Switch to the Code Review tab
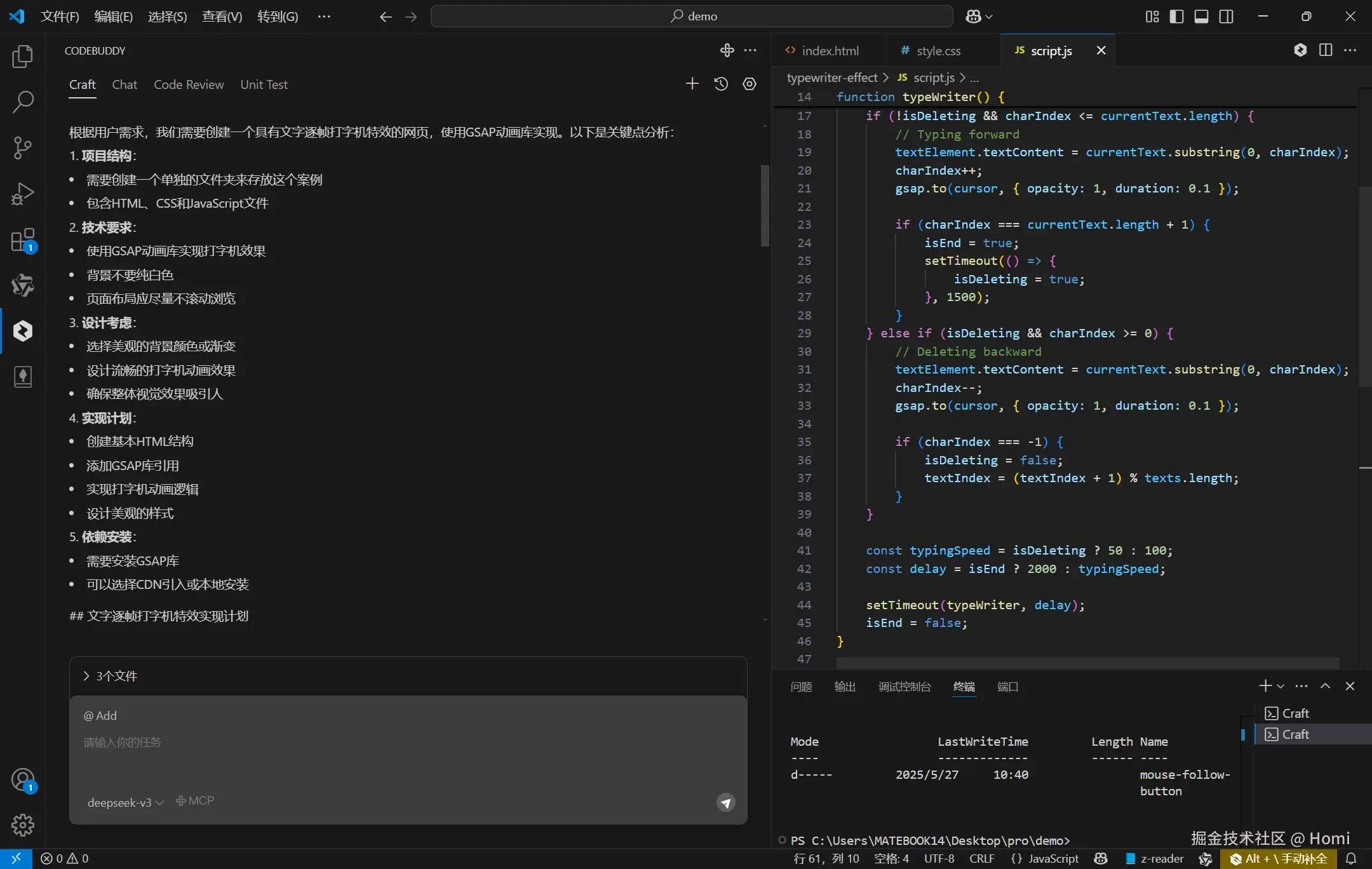Image resolution: width=1372 pixels, height=869 pixels. click(x=189, y=84)
